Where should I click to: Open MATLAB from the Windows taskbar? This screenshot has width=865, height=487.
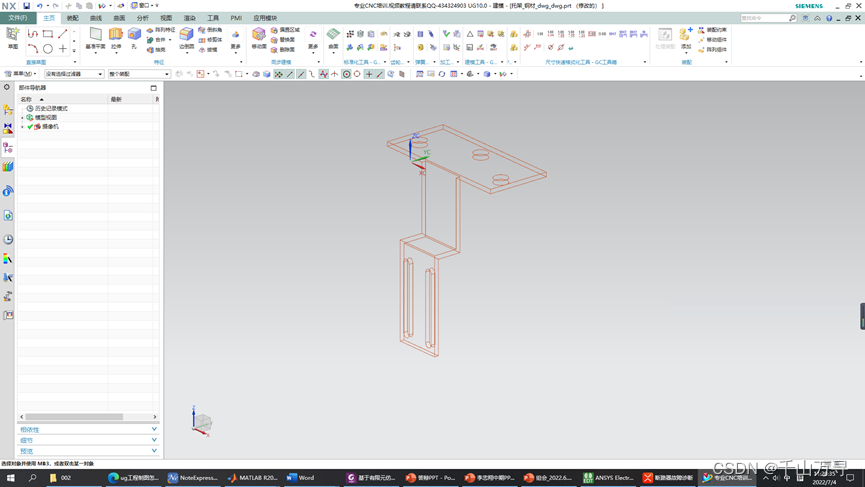pos(254,478)
